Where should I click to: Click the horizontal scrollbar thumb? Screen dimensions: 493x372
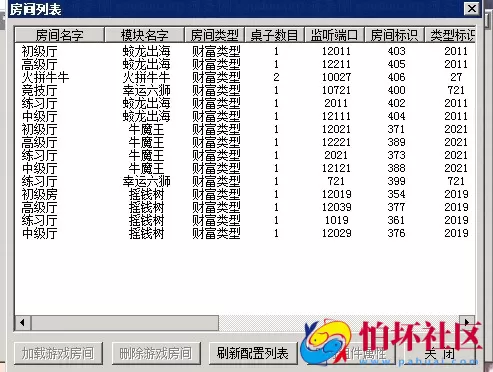coord(125,322)
